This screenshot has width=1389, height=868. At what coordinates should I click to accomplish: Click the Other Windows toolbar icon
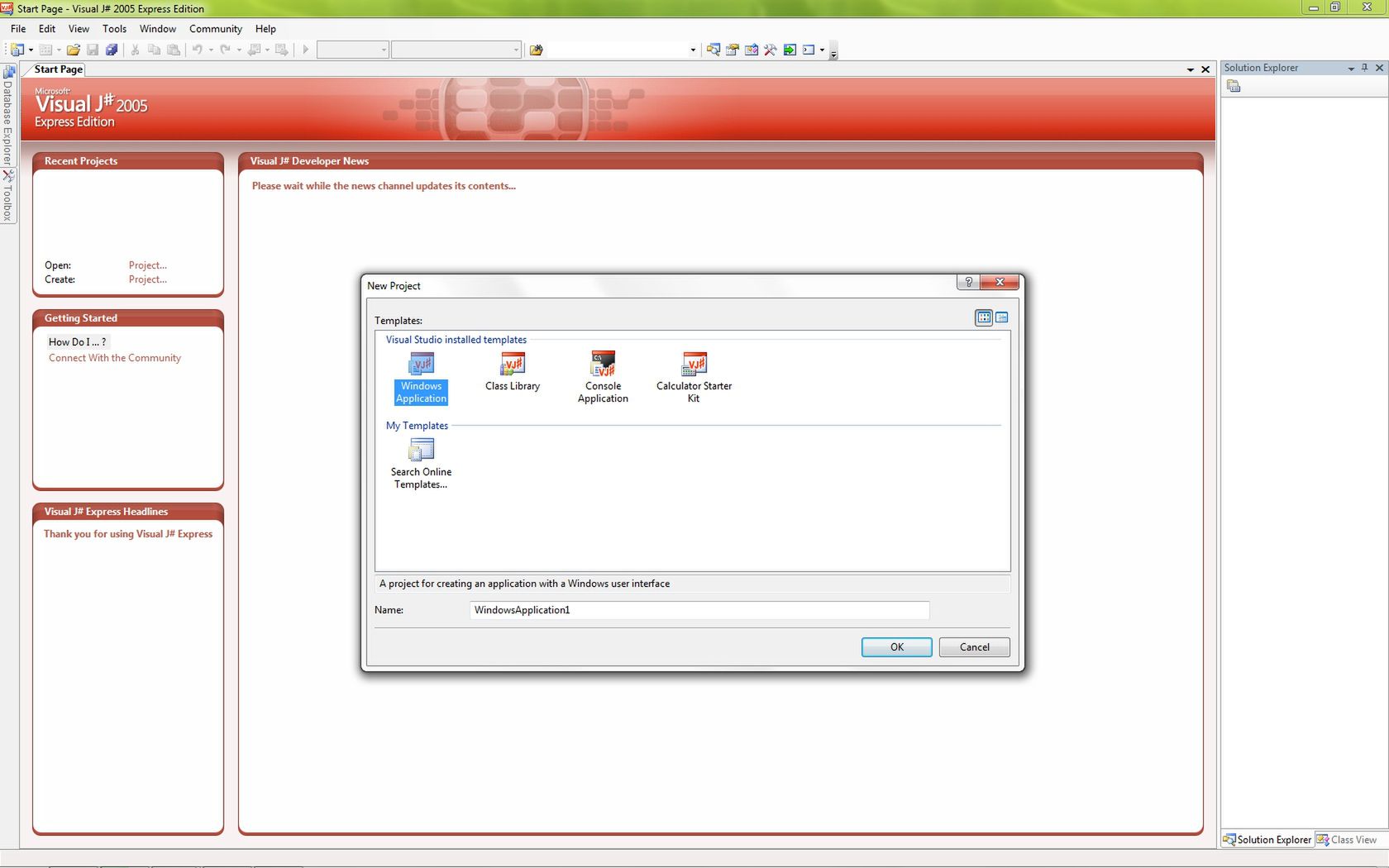[809, 50]
